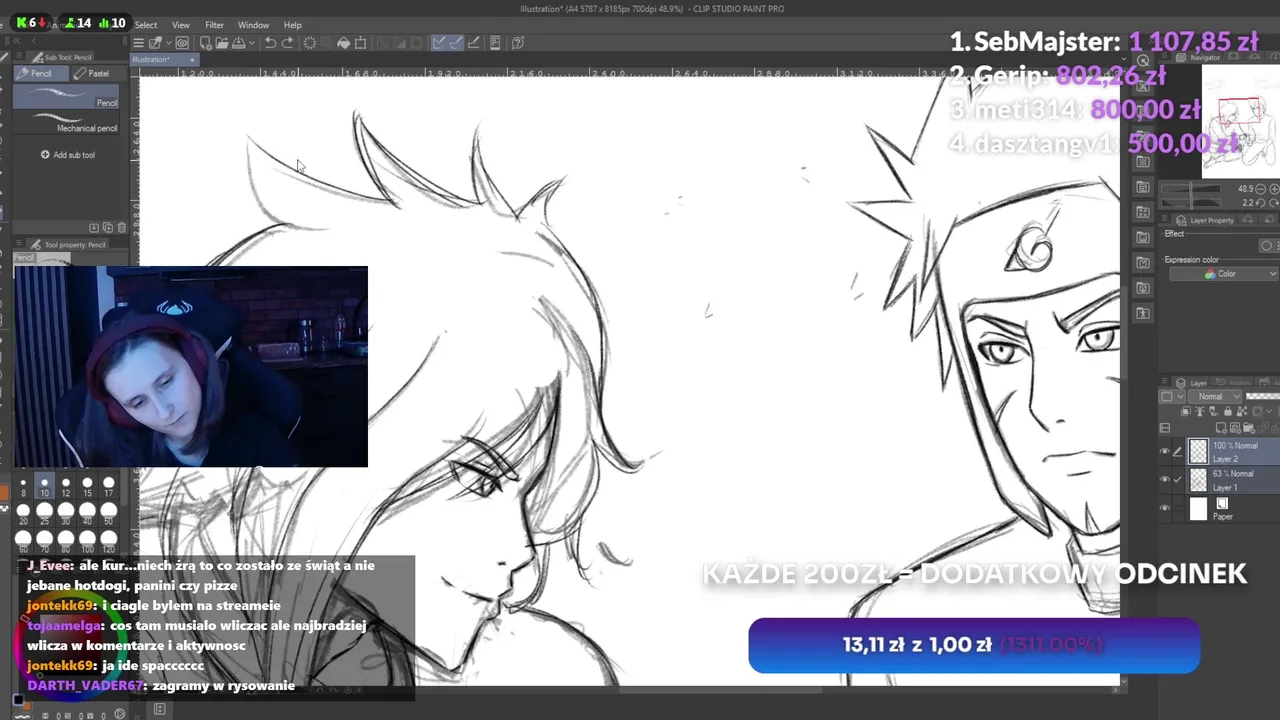Open the Filter menu
This screenshot has width=1280, height=720.
[214, 25]
